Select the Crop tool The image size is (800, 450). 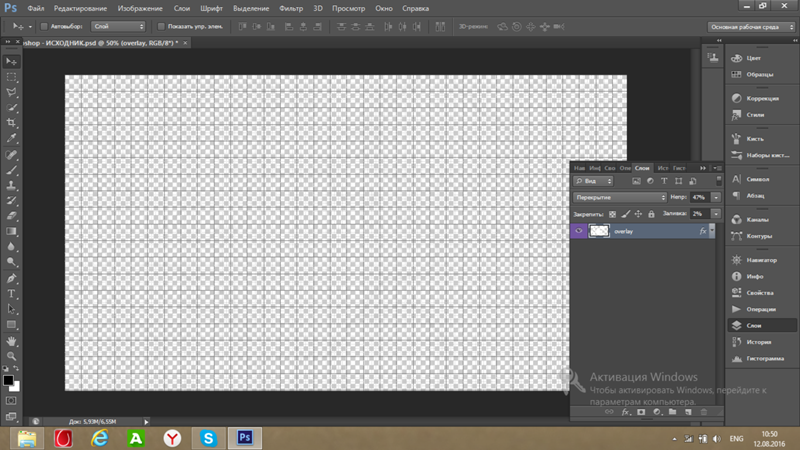[12, 122]
